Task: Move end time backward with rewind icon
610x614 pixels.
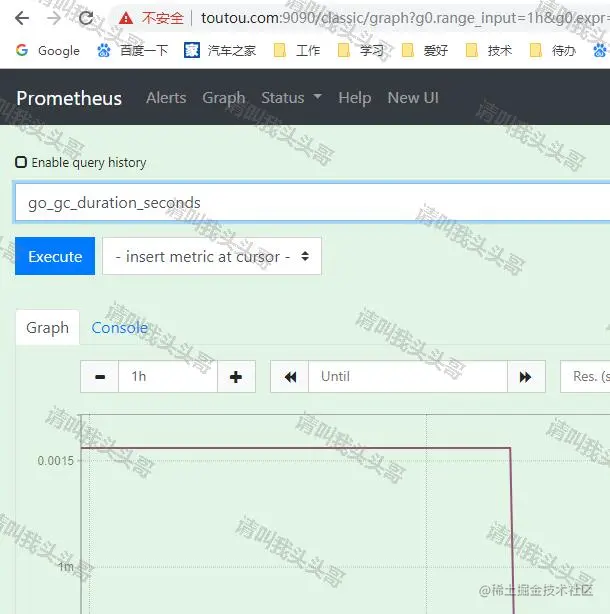Action: (x=290, y=377)
